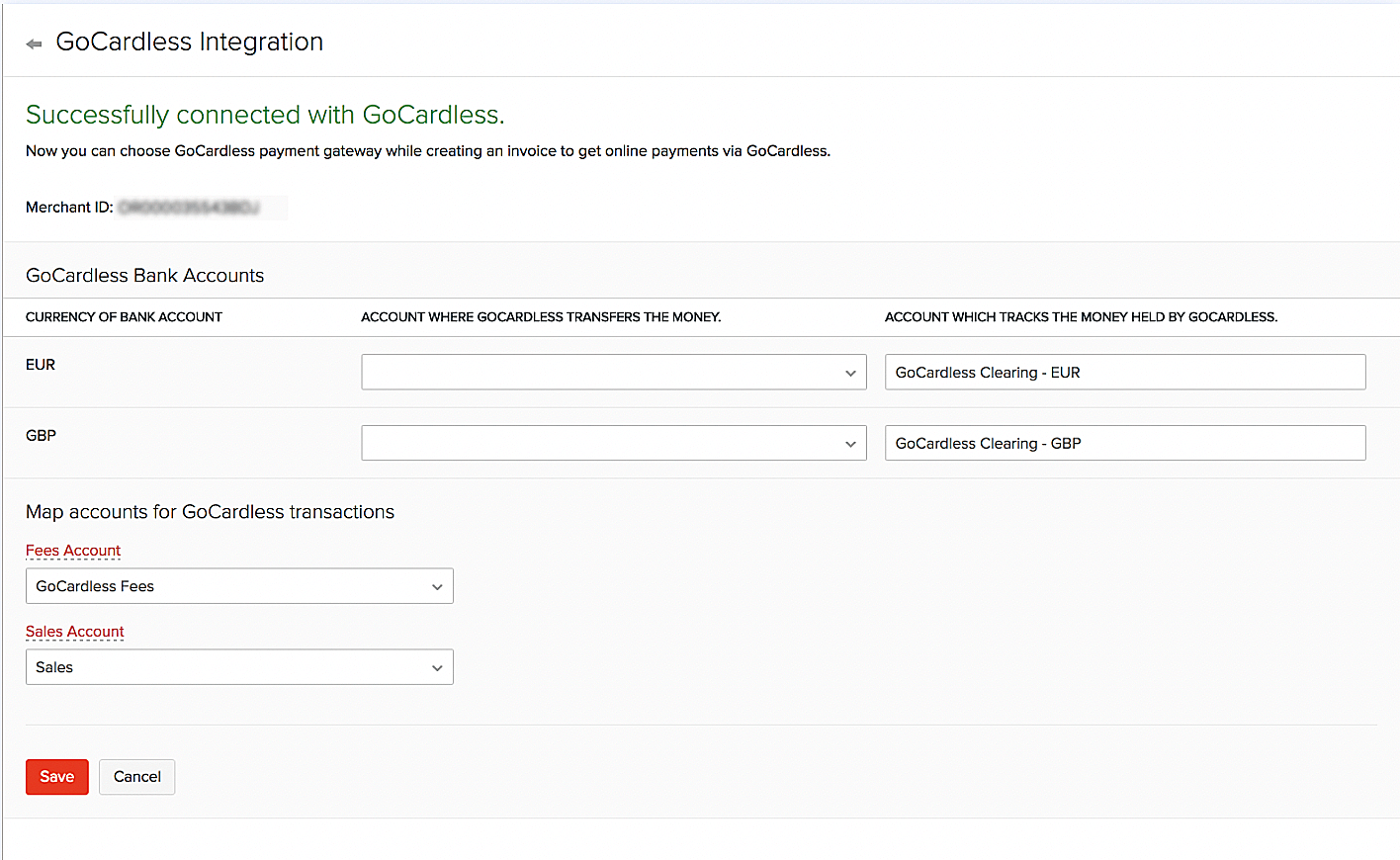This screenshot has width=1400, height=860.
Task: Click the Account Which Tracks Money header
Action: pyautogui.click(x=1081, y=317)
